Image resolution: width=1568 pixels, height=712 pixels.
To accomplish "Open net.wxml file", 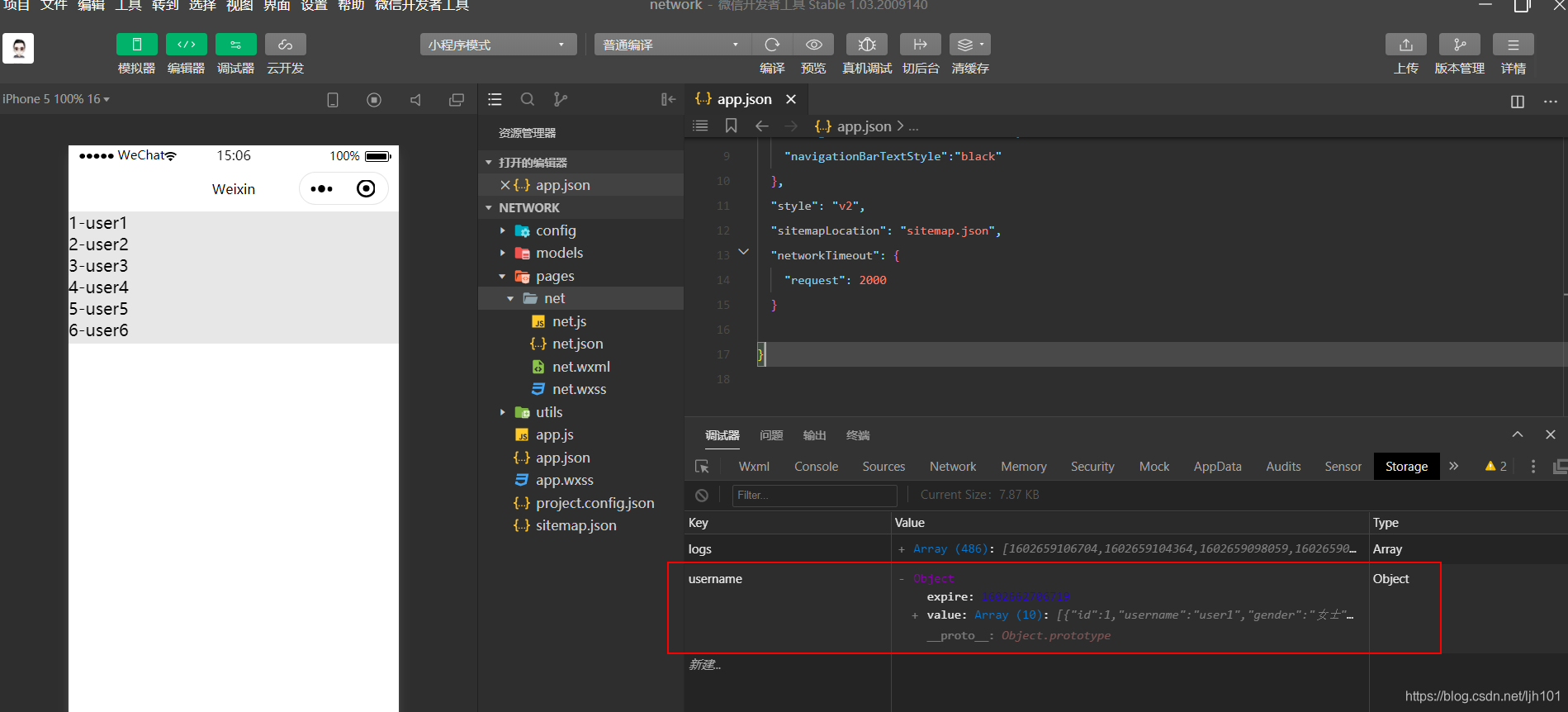I will pyautogui.click(x=581, y=367).
